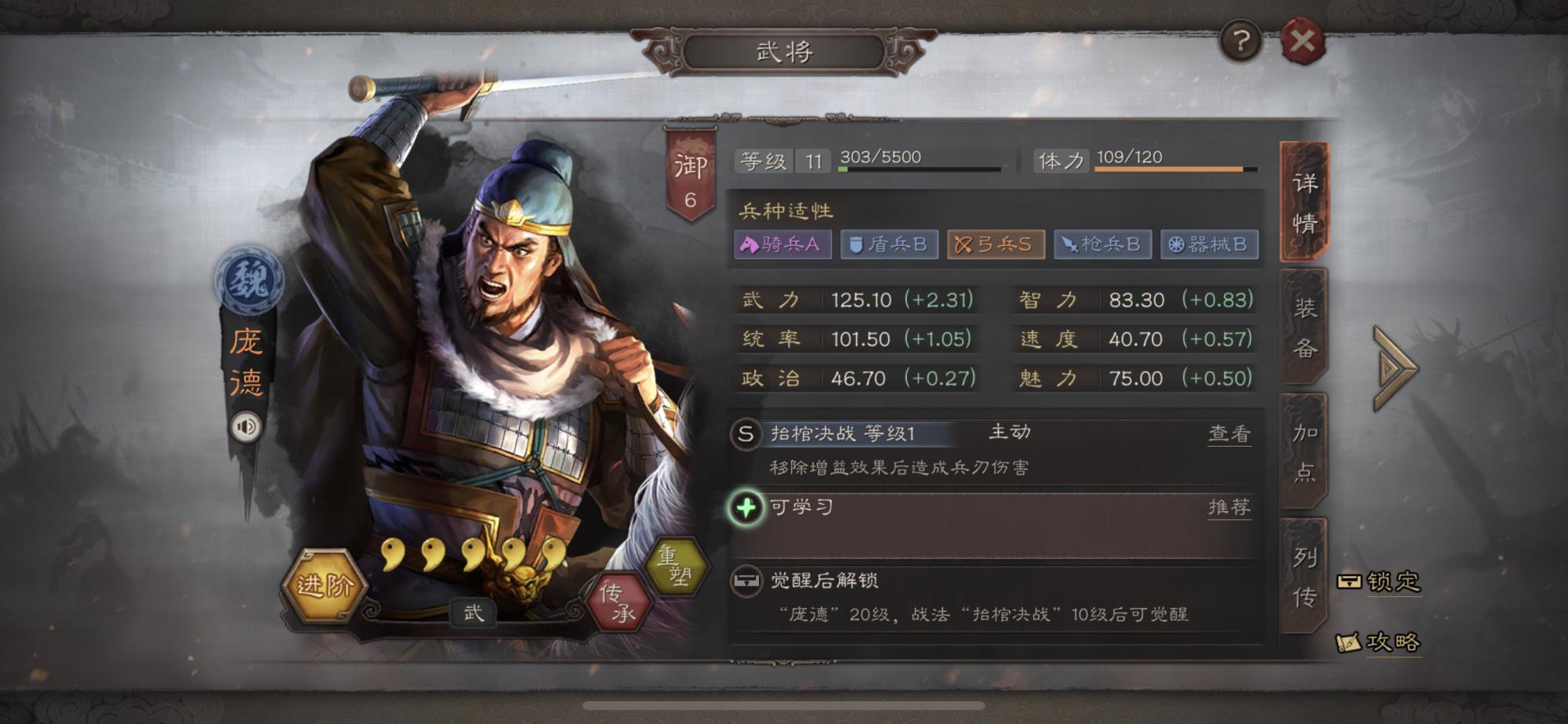
Task: Close the 武将 panel with red X
Action: tap(1303, 41)
